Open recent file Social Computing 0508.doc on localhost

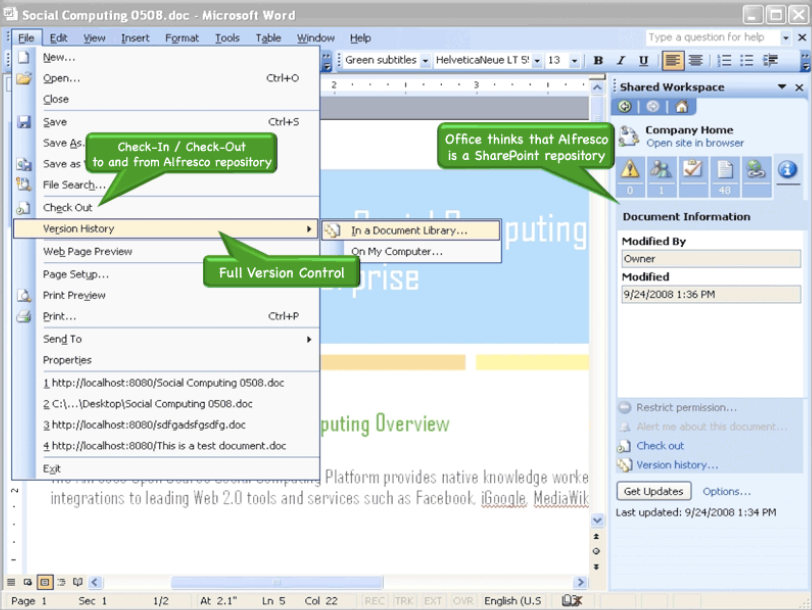(164, 383)
